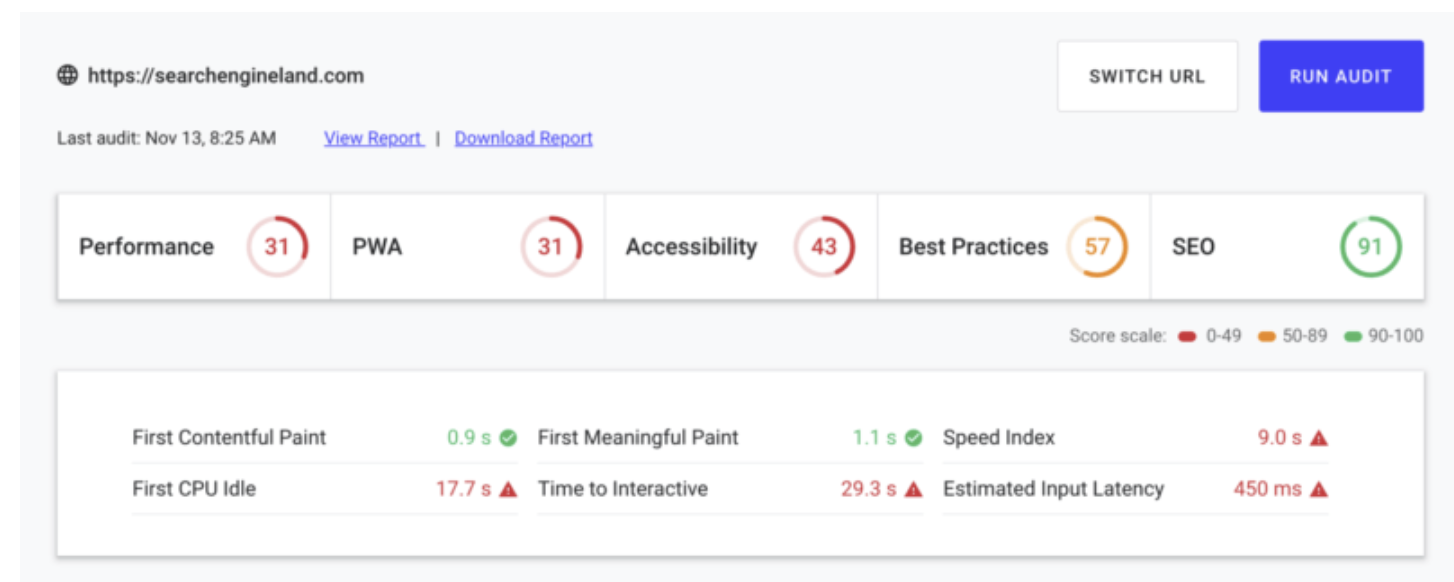Click the First Contentful Paint metric label

229,437
